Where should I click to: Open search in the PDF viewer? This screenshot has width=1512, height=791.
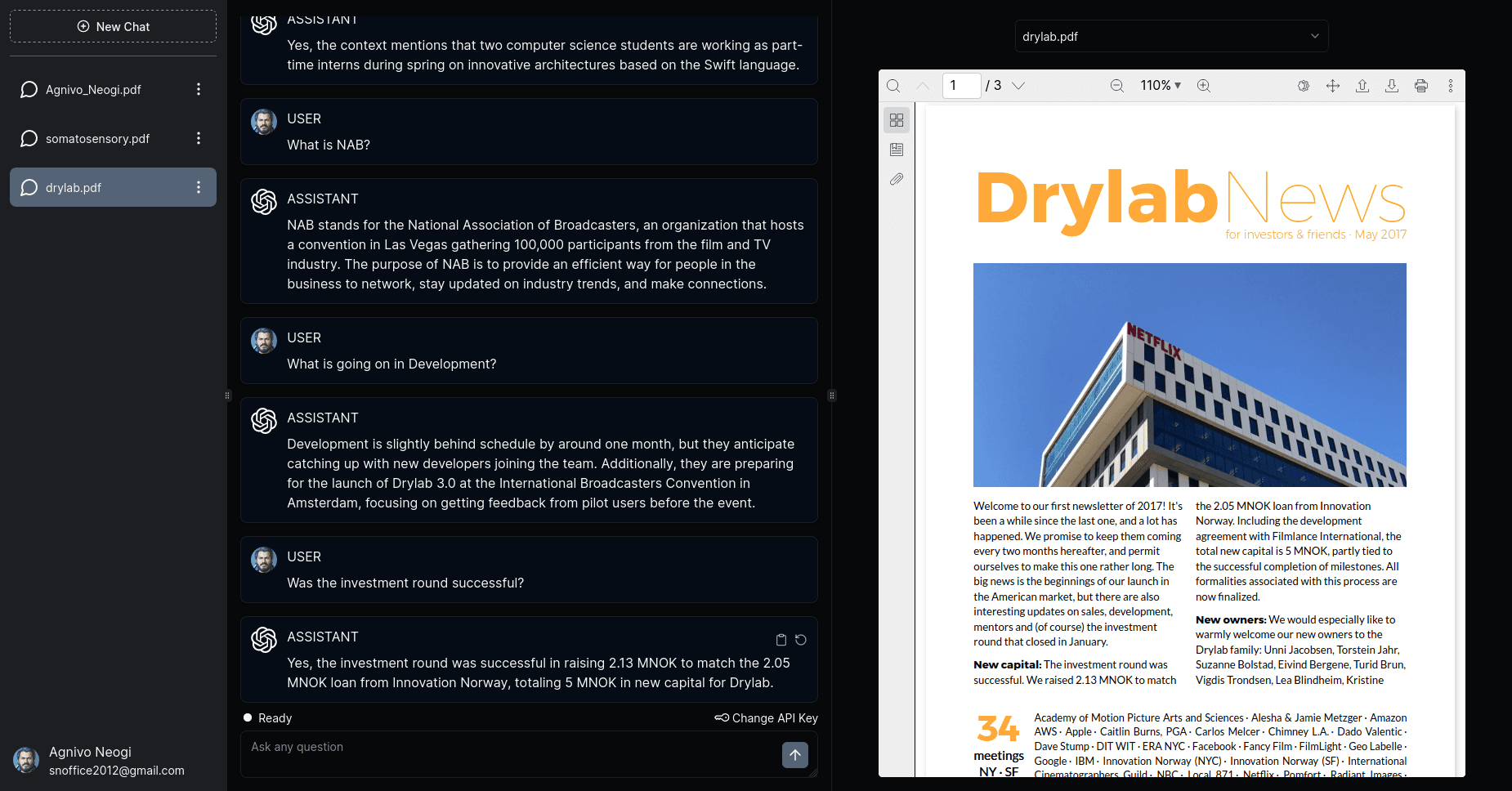pos(892,86)
